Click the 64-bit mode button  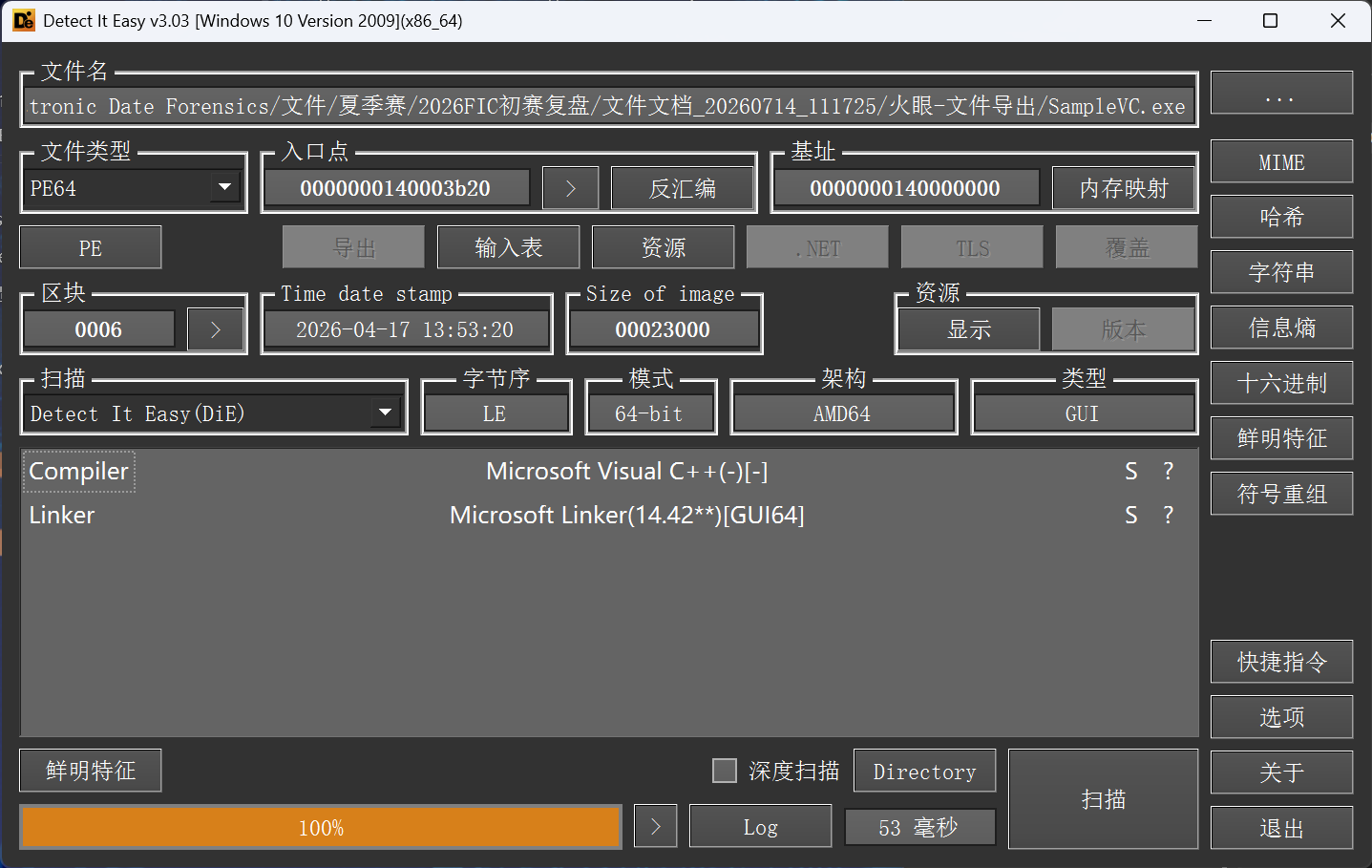click(649, 413)
